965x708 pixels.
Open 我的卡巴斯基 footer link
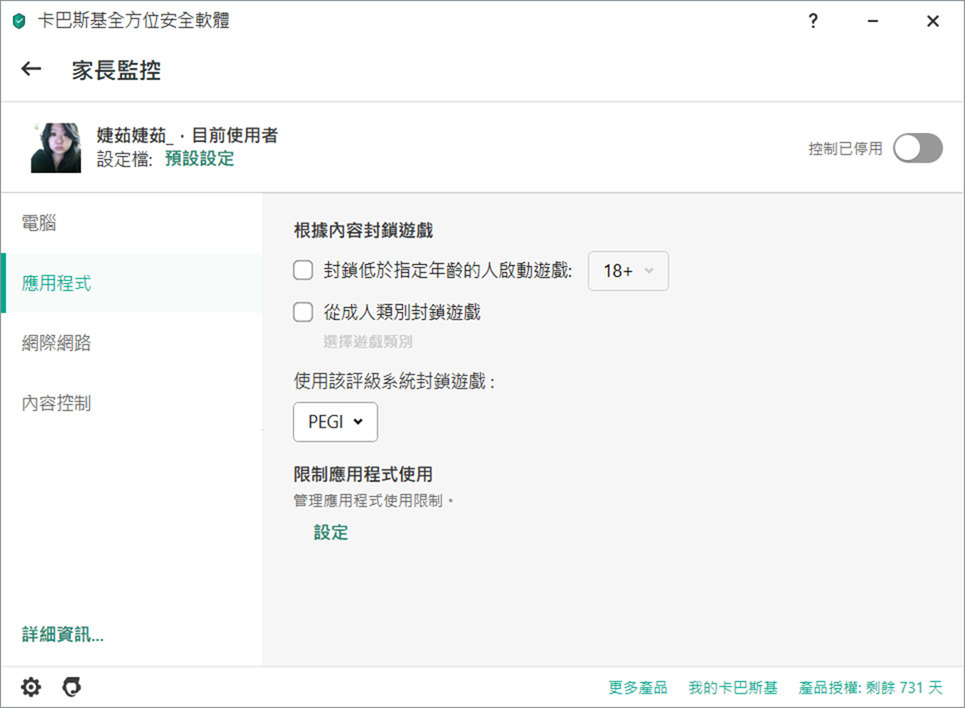(732, 688)
